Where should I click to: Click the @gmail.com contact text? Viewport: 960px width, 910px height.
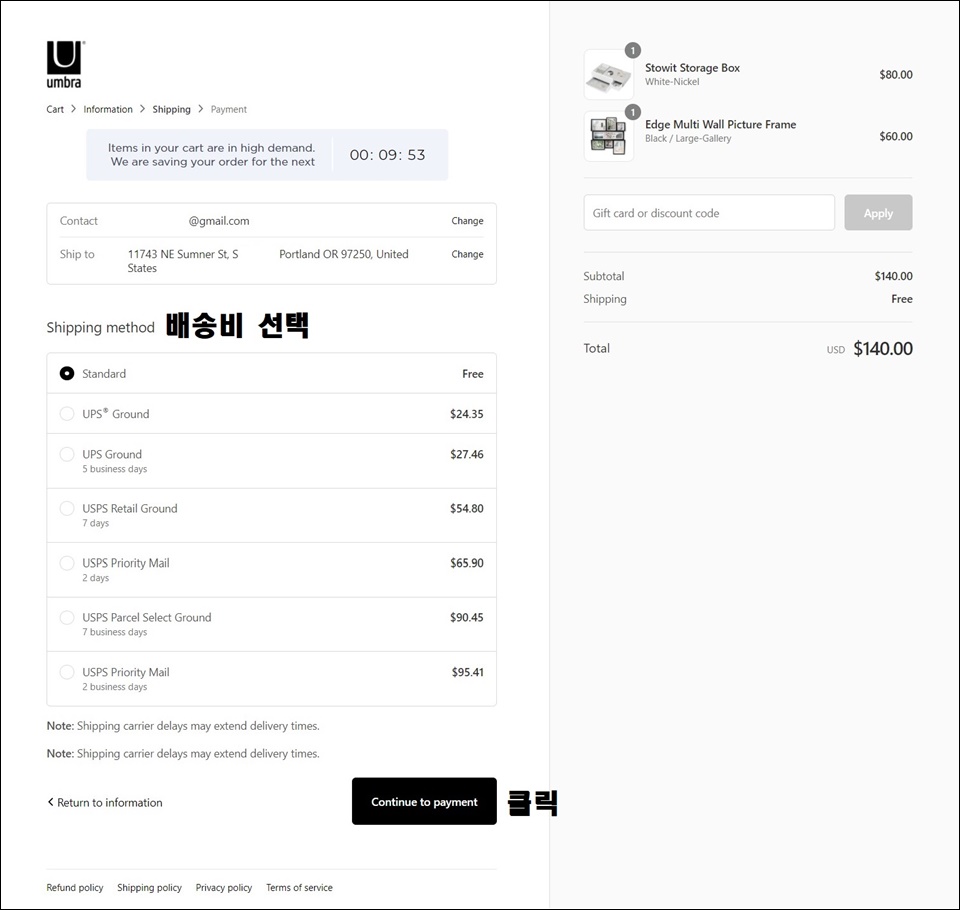[x=219, y=221]
